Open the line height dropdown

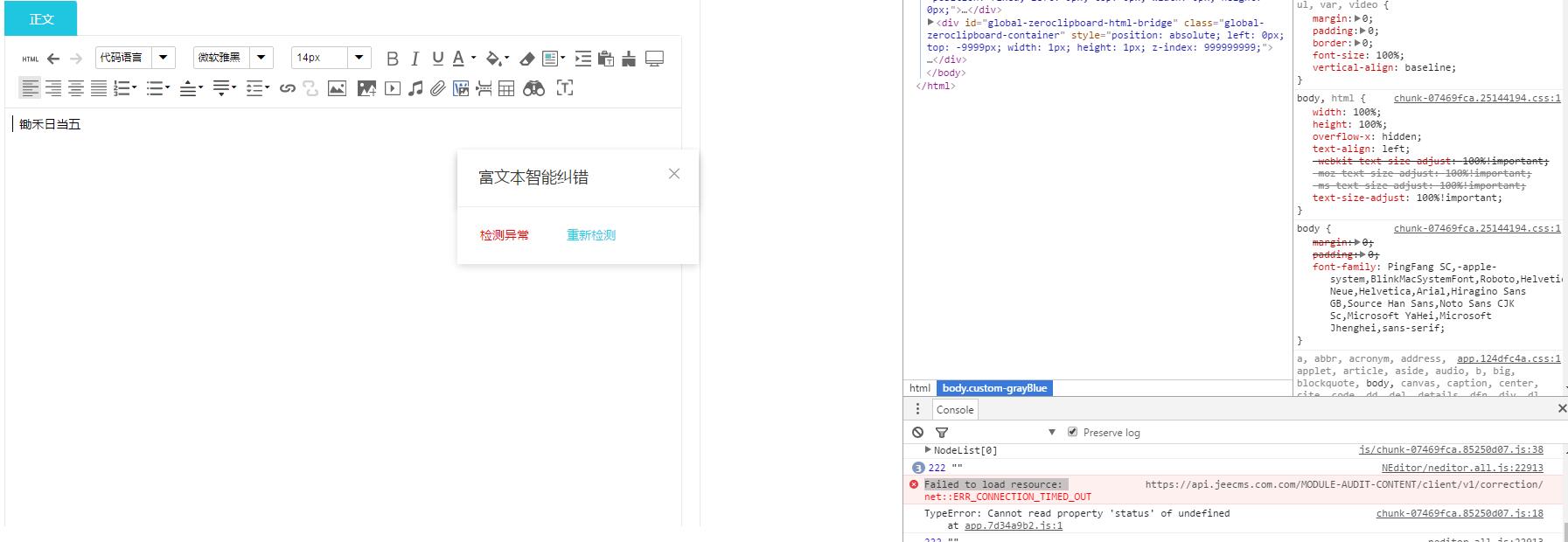pyautogui.click(x=267, y=87)
